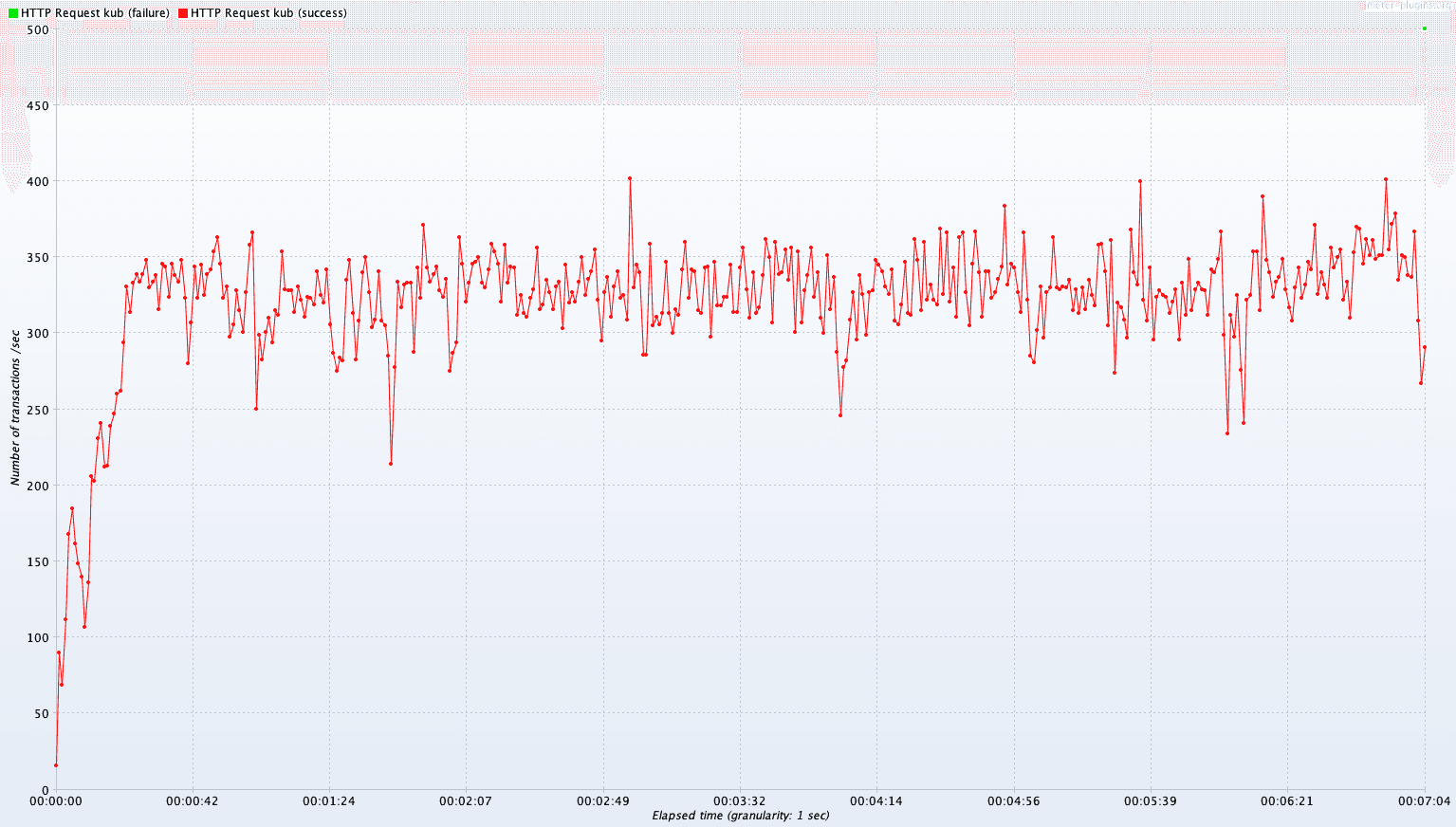This screenshot has height=827, width=1456.
Task: Click the 'Elapsed time (granularity: 1 sec)' axis title
Action: 741,816
